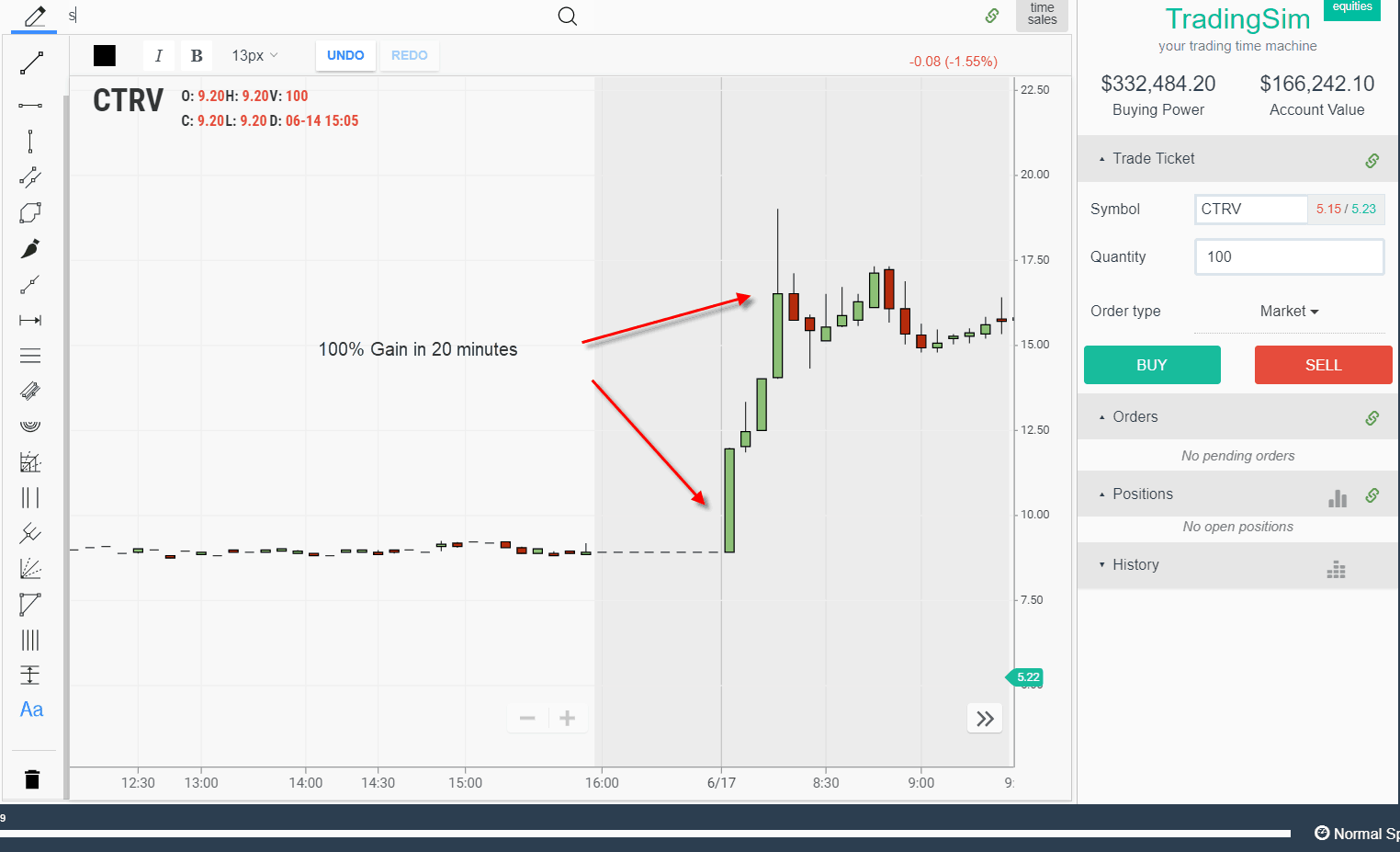
Task: Click the Positions bar chart icon
Action: click(1338, 498)
